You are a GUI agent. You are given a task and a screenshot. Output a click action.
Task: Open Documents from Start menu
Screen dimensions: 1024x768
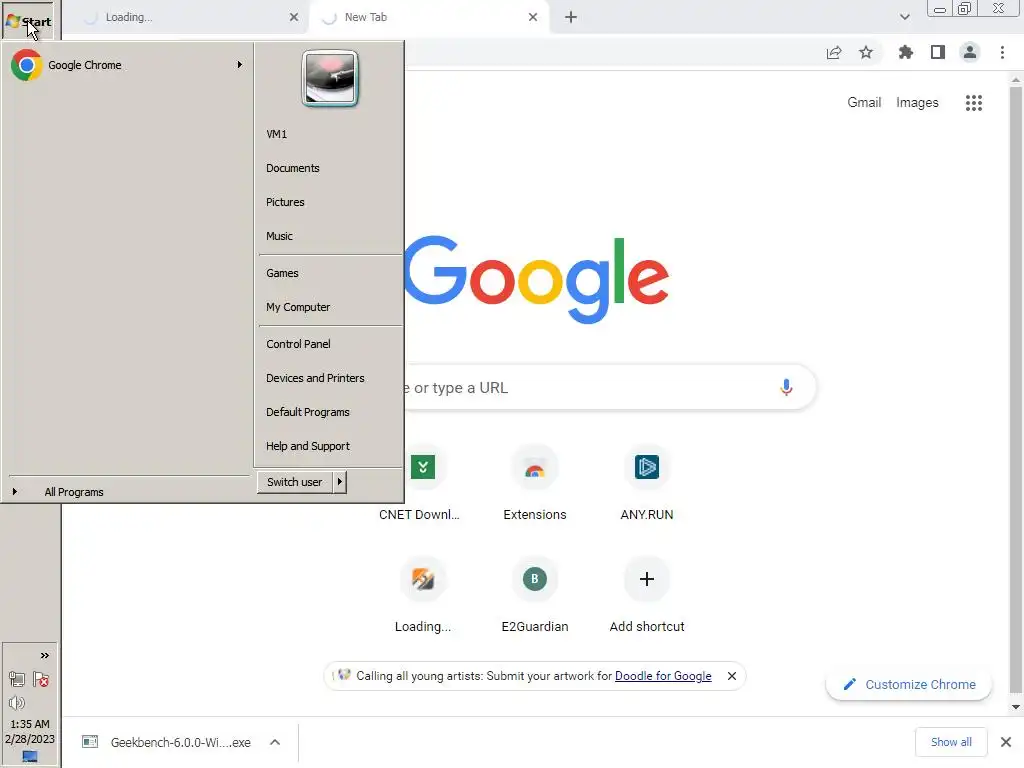click(293, 168)
